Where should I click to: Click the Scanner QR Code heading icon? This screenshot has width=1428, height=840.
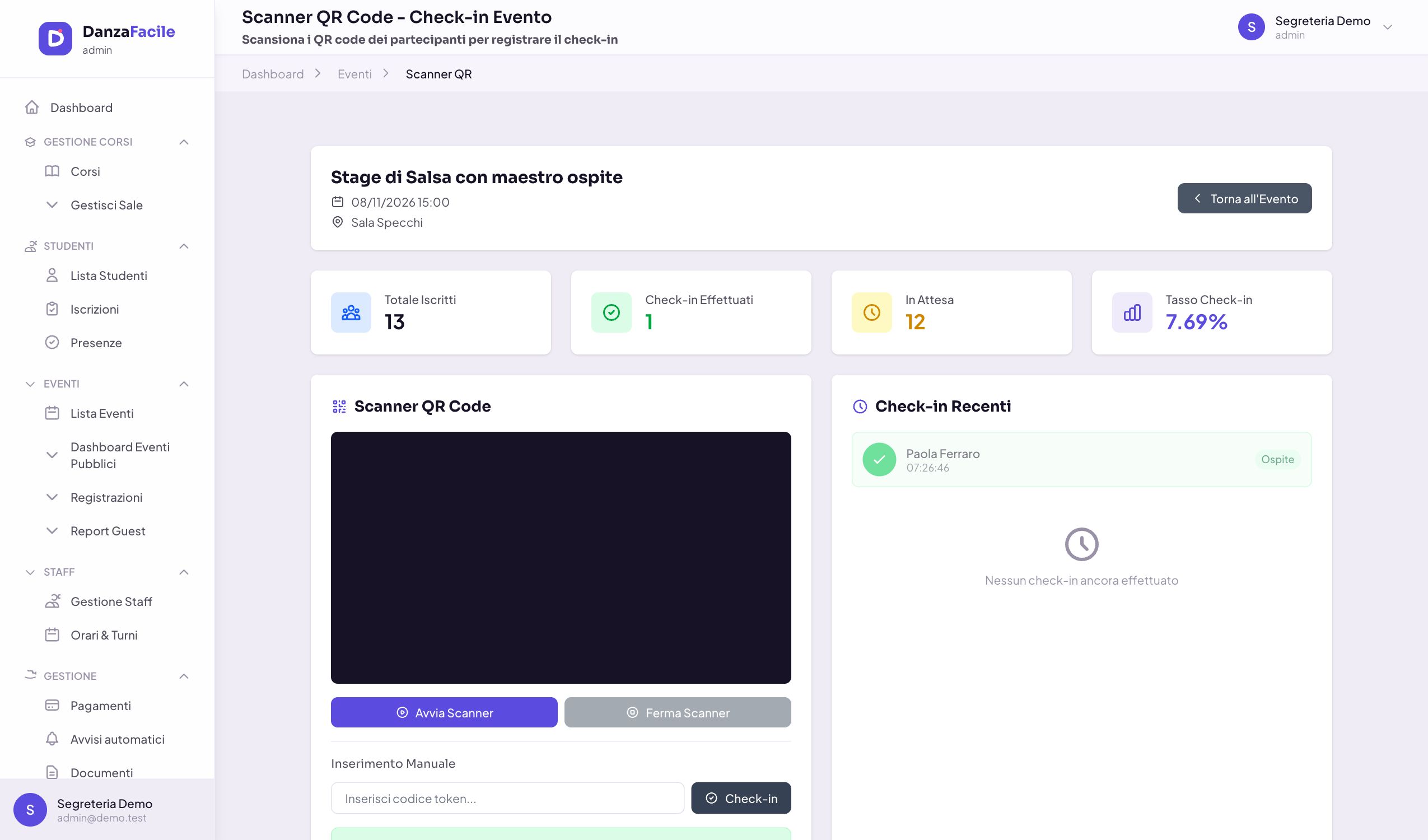coord(339,407)
